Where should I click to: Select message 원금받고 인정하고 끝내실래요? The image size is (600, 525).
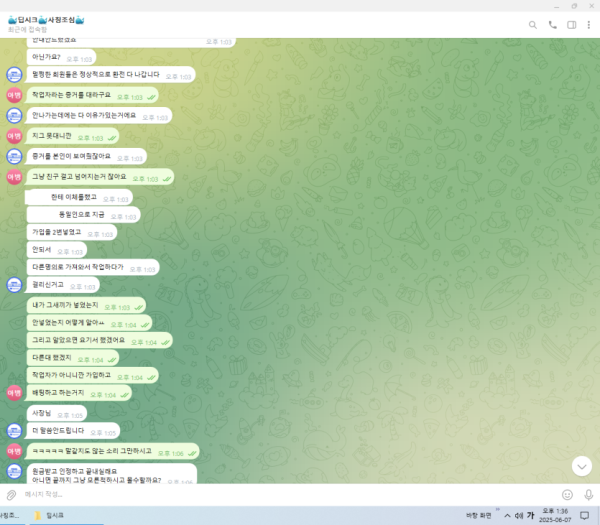pyautogui.click(x=112, y=474)
